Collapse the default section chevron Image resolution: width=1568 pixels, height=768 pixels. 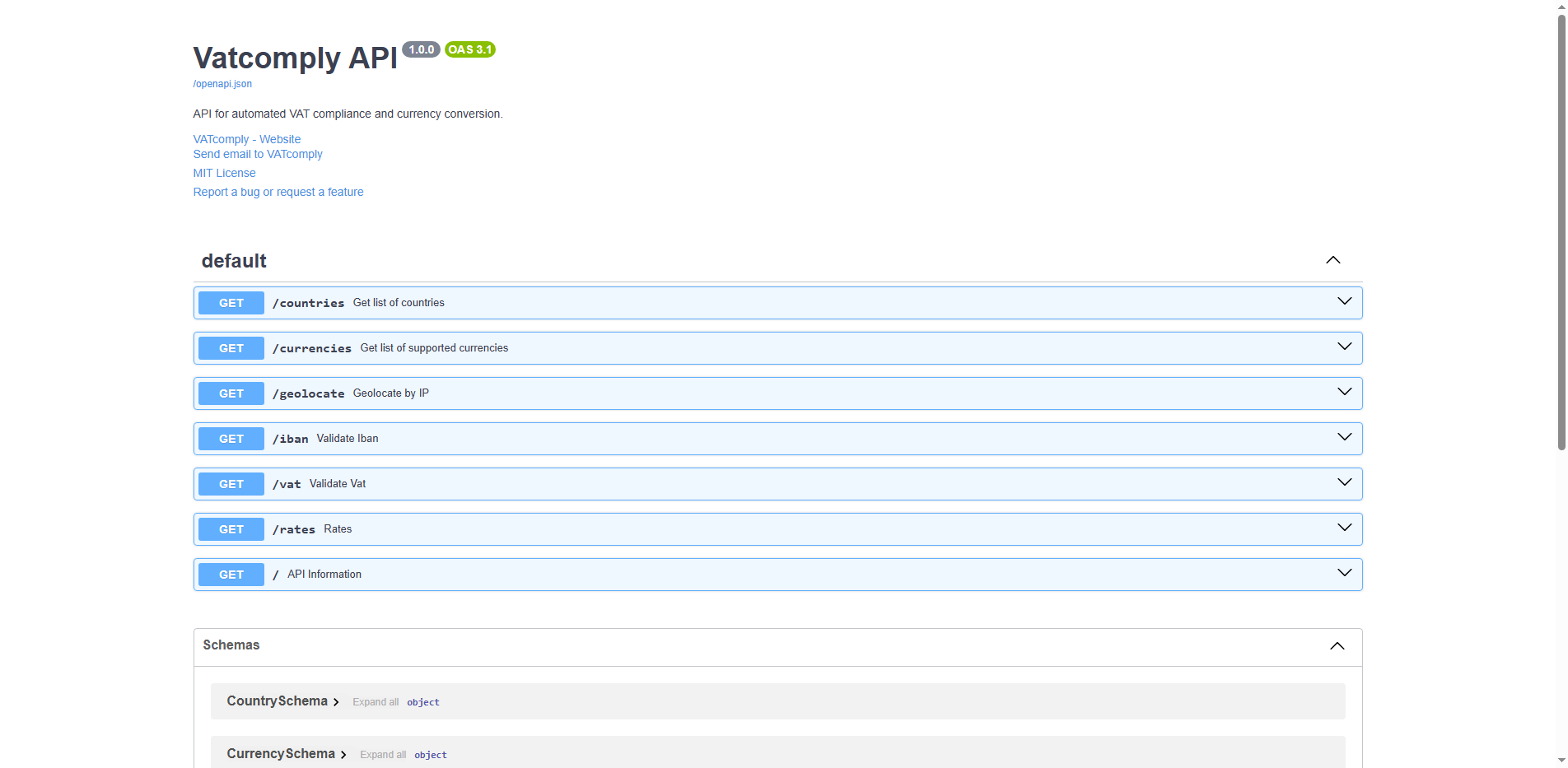tap(1332, 260)
